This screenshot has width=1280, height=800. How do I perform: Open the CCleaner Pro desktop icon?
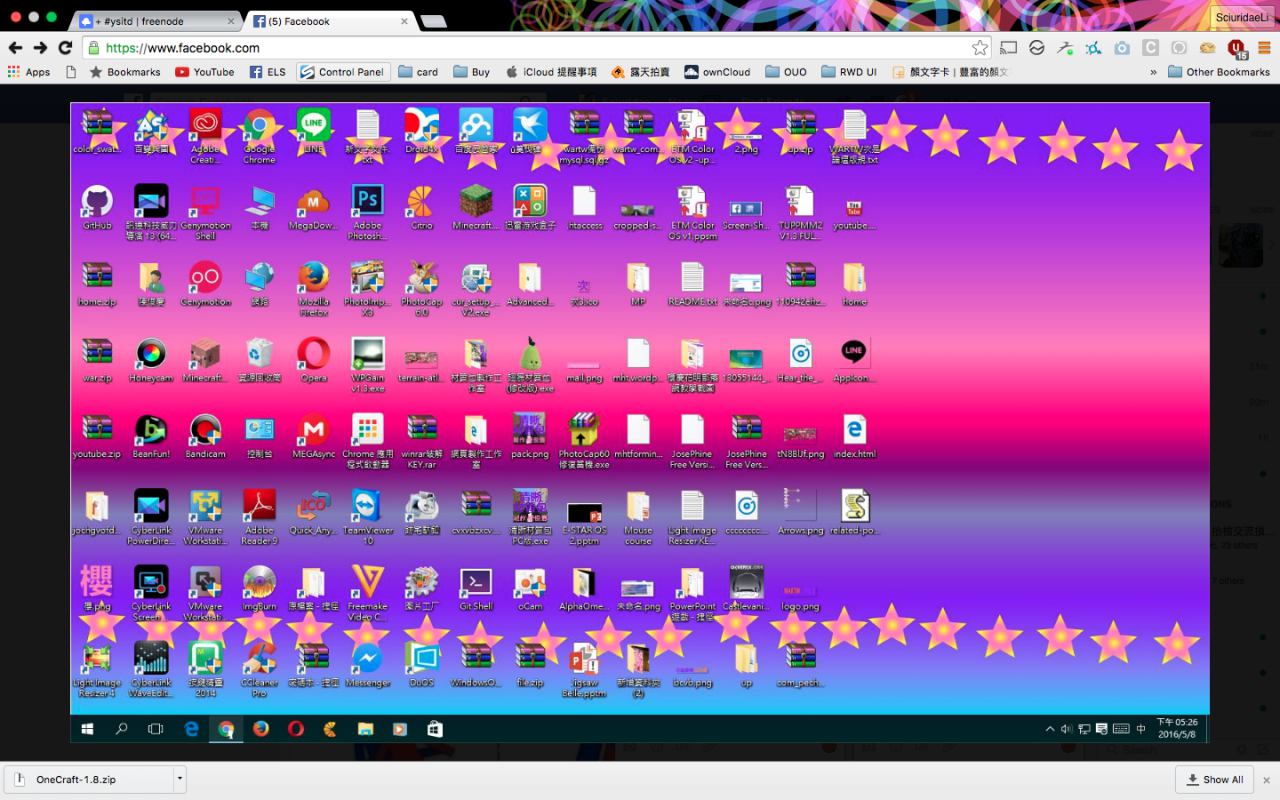pos(259,660)
